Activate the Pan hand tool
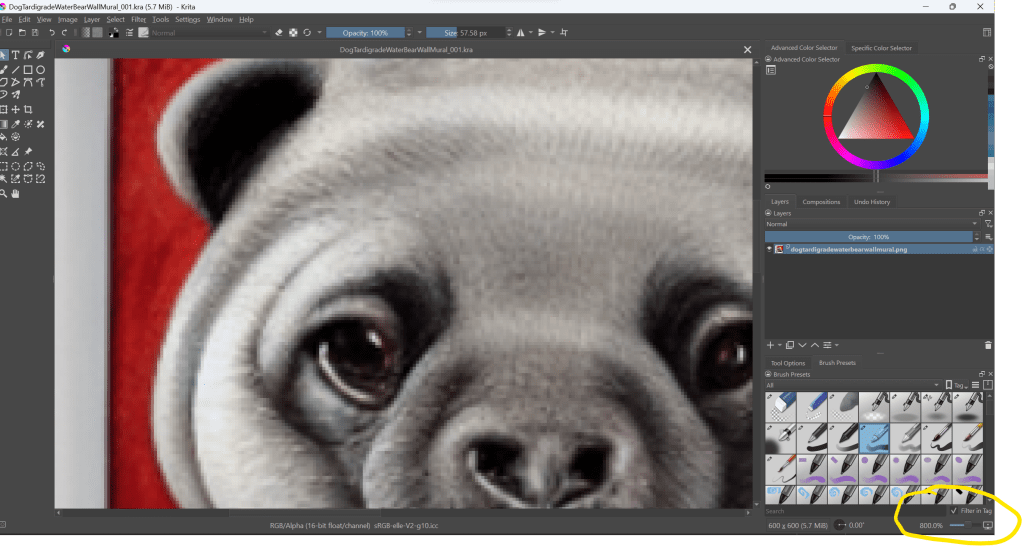Viewport: 1023px width, 546px height. [x=16, y=192]
